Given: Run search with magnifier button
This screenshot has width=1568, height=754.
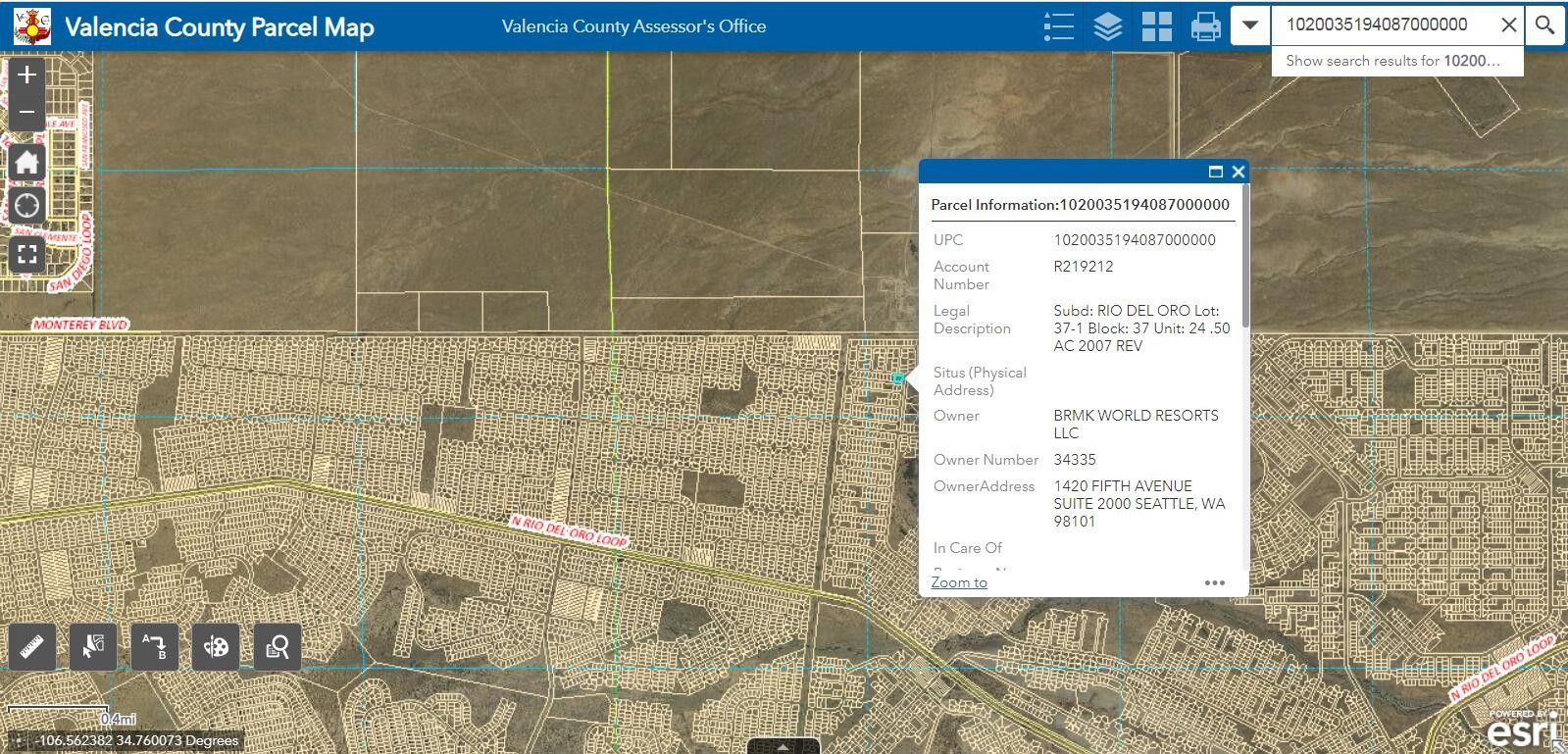Looking at the screenshot, I should pyautogui.click(x=1544, y=25).
